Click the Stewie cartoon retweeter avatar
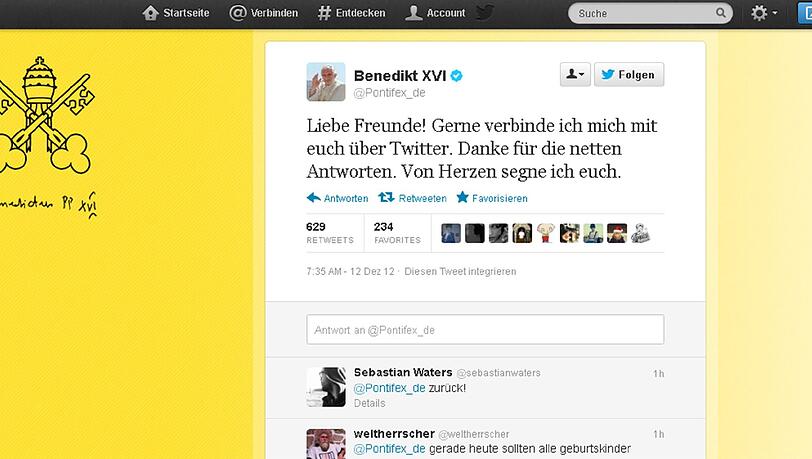The image size is (812, 459). pos(546,233)
